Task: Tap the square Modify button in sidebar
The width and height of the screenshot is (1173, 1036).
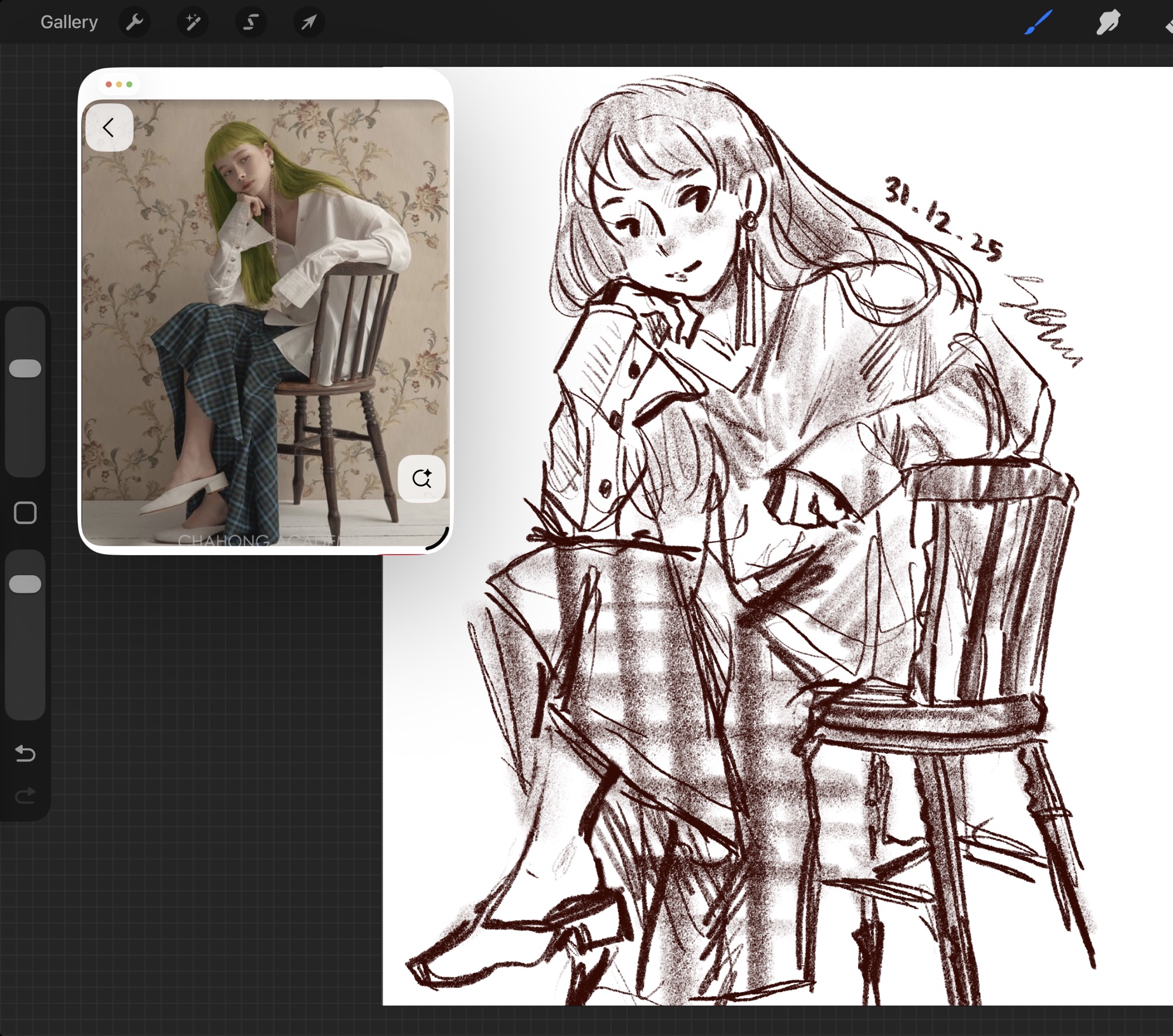Action: (x=25, y=513)
